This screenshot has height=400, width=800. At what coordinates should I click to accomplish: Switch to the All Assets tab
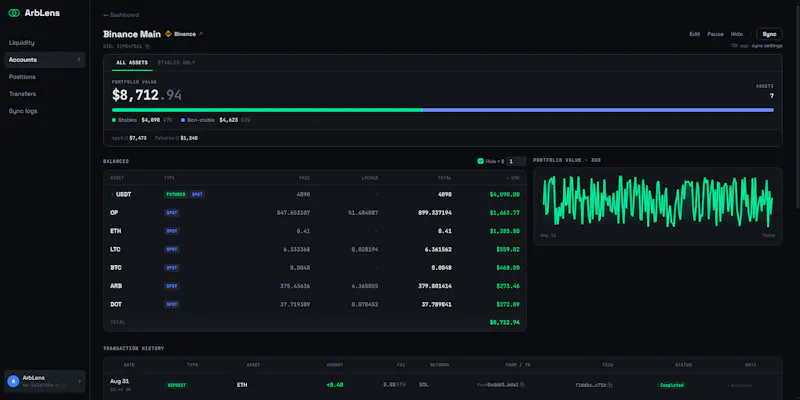[x=132, y=63]
